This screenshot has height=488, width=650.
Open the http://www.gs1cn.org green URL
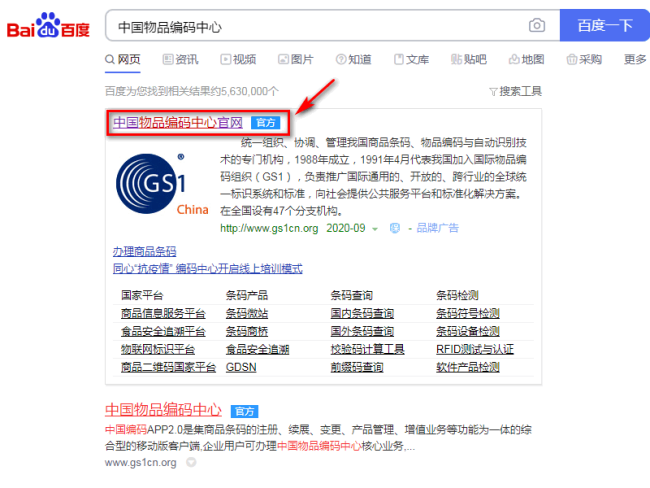269,228
